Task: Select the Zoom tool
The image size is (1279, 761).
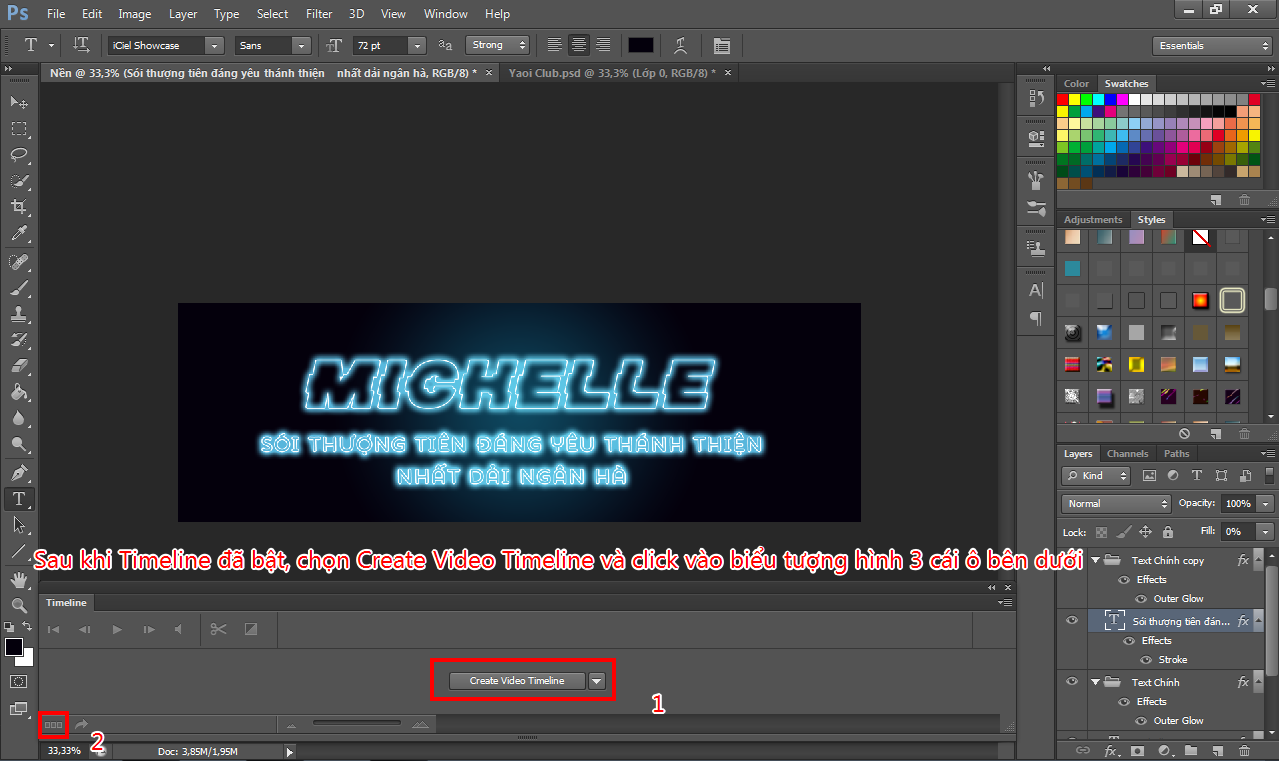Action: pyautogui.click(x=19, y=605)
